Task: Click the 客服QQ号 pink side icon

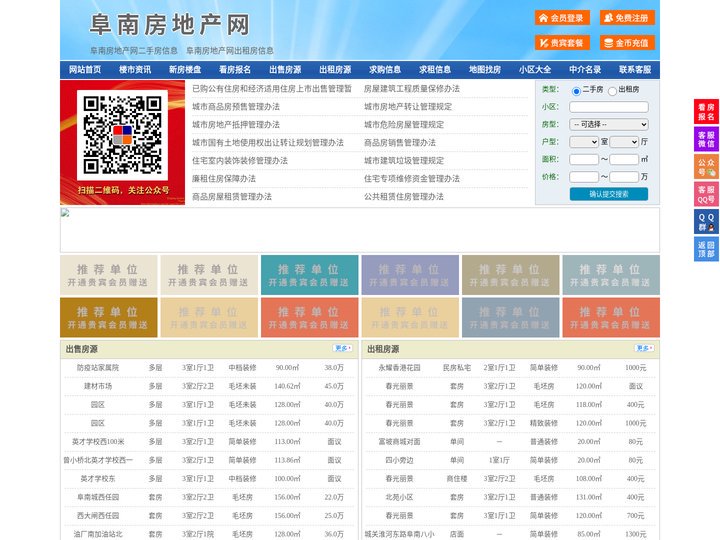Action: [x=706, y=194]
